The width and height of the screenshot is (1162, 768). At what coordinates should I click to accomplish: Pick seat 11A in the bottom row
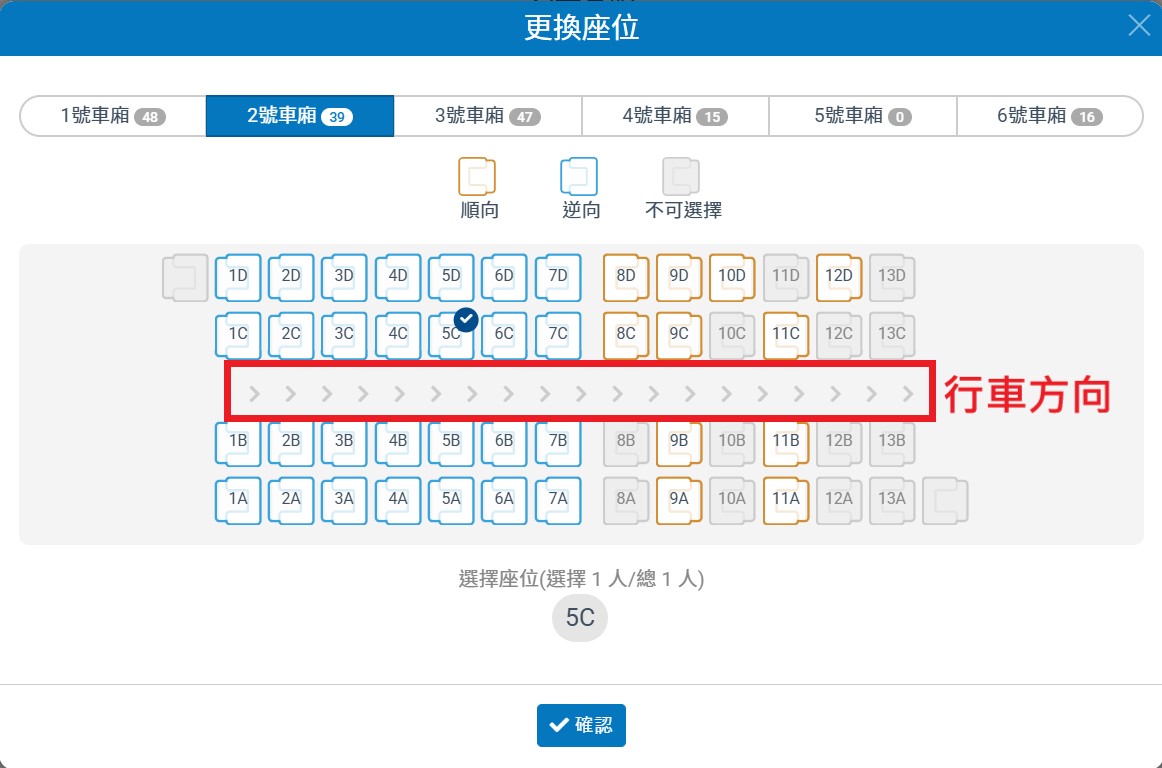pyautogui.click(x=786, y=500)
